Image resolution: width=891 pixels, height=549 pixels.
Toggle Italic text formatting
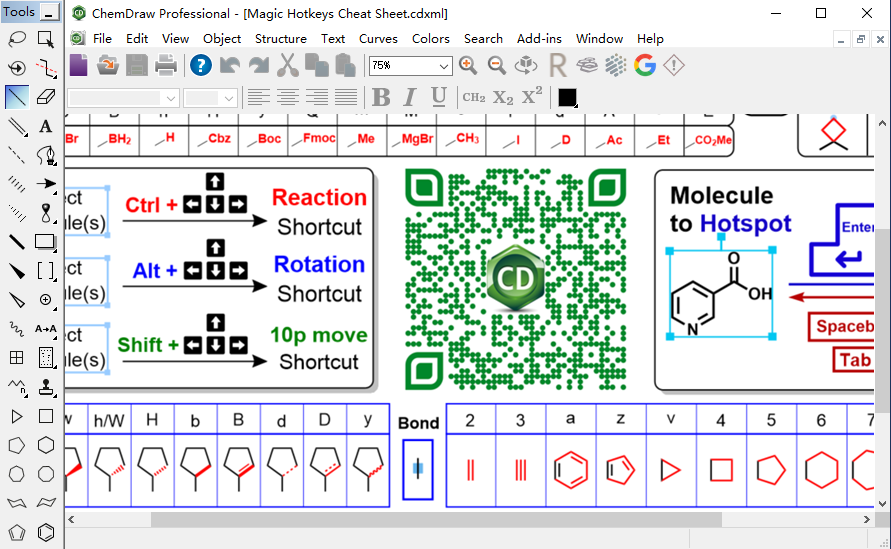click(410, 98)
